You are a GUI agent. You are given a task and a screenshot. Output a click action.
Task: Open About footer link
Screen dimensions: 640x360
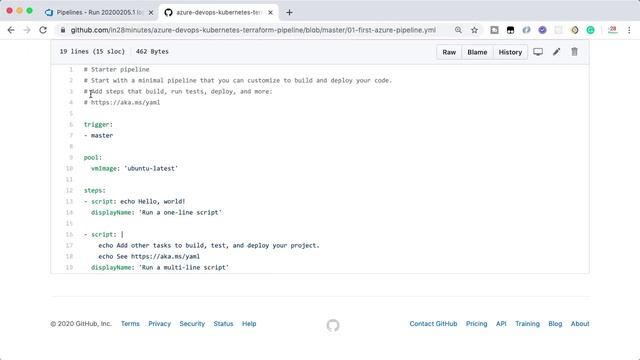(580, 323)
